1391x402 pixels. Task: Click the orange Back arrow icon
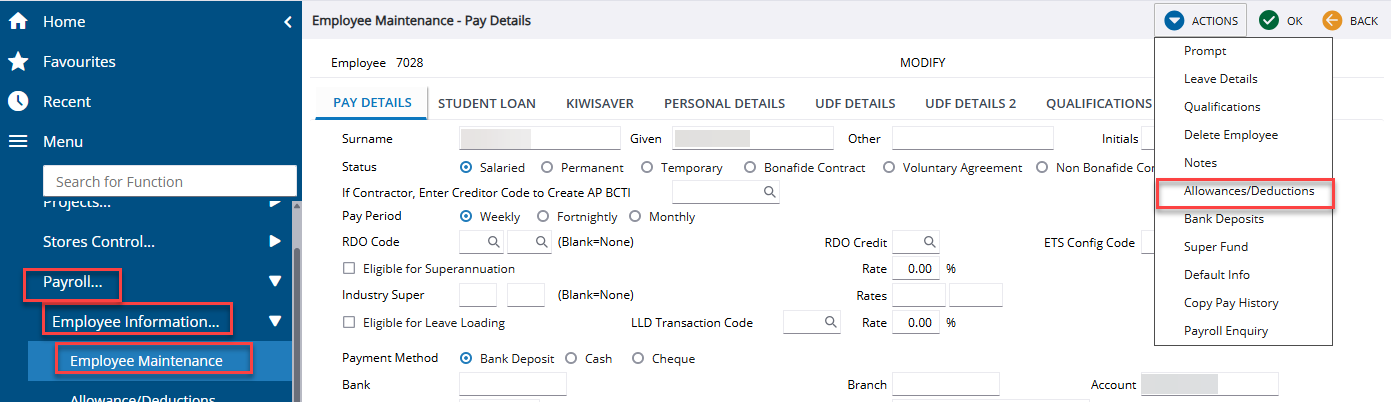1332,20
